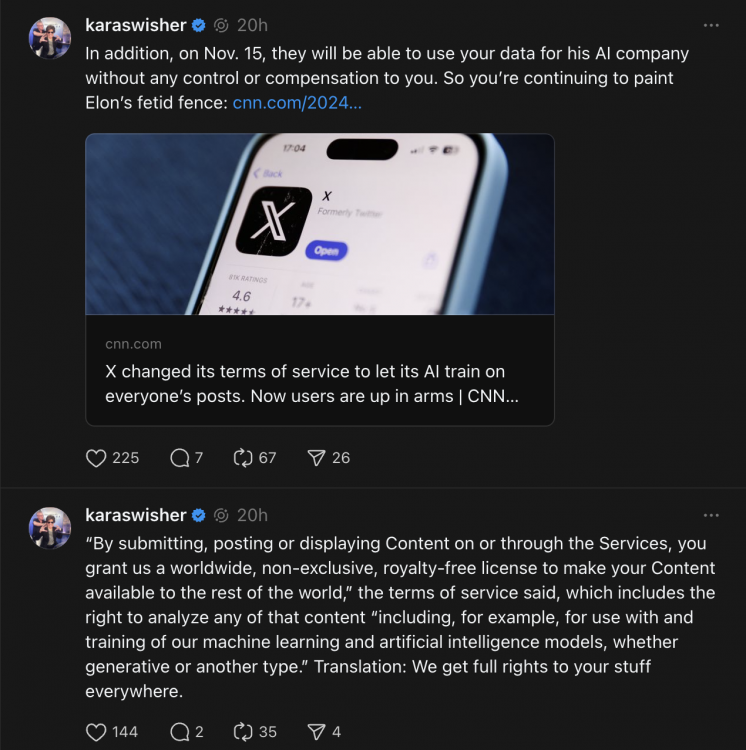746x750 pixels.
Task: Click the fediverse icon on first post
Action: (222, 25)
